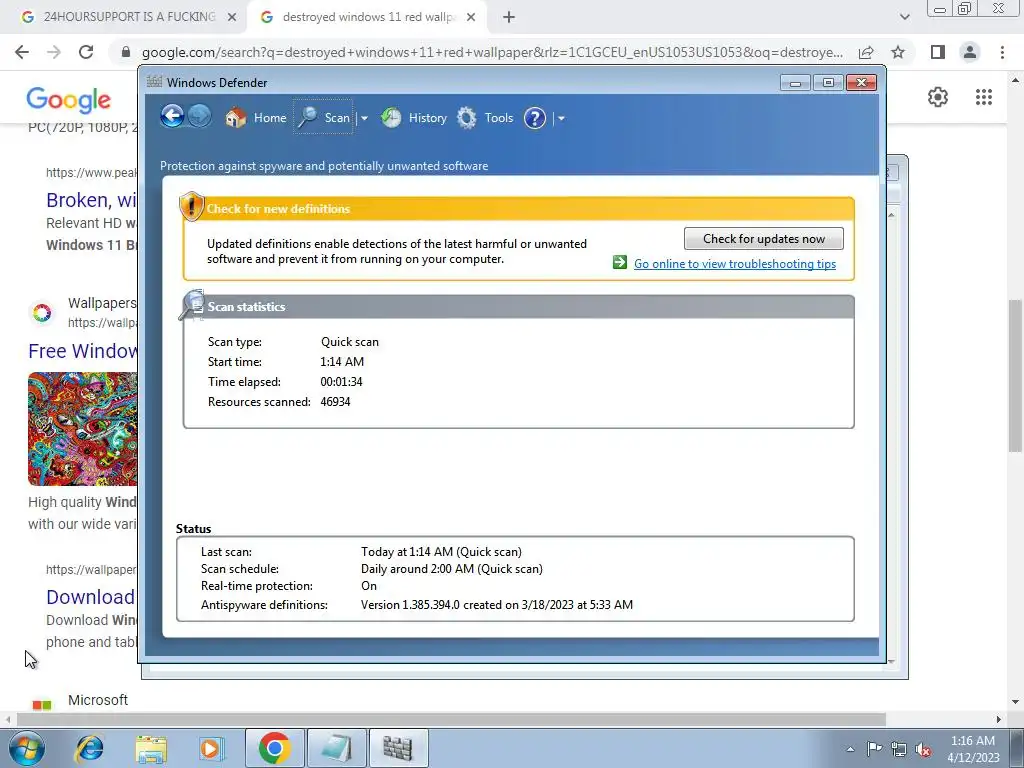
Task: Switch to Windows Defender taskbar button
Action: pyautogui.click(x=398, y=748)
